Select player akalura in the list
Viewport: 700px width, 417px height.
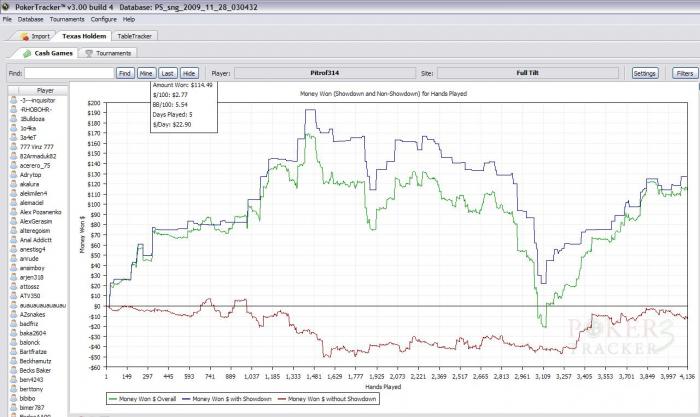point(29,184)
